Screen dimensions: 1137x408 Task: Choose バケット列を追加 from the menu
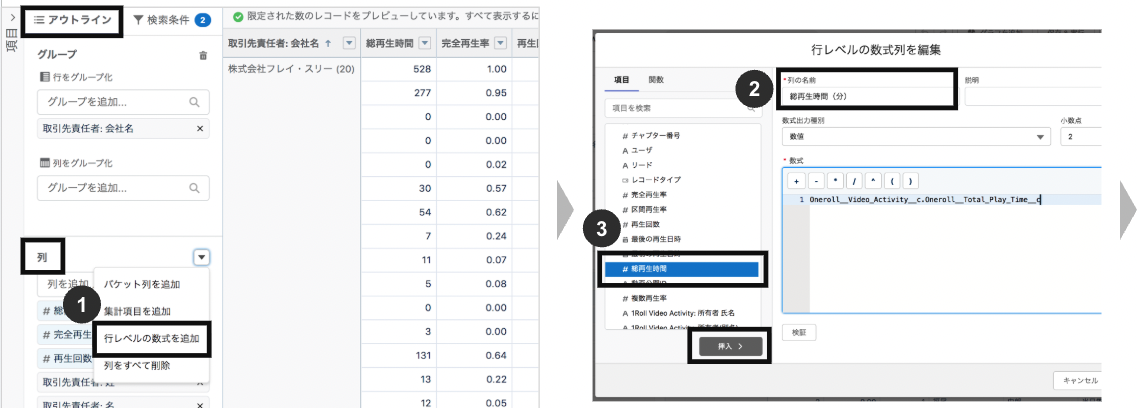coord(141,284)
